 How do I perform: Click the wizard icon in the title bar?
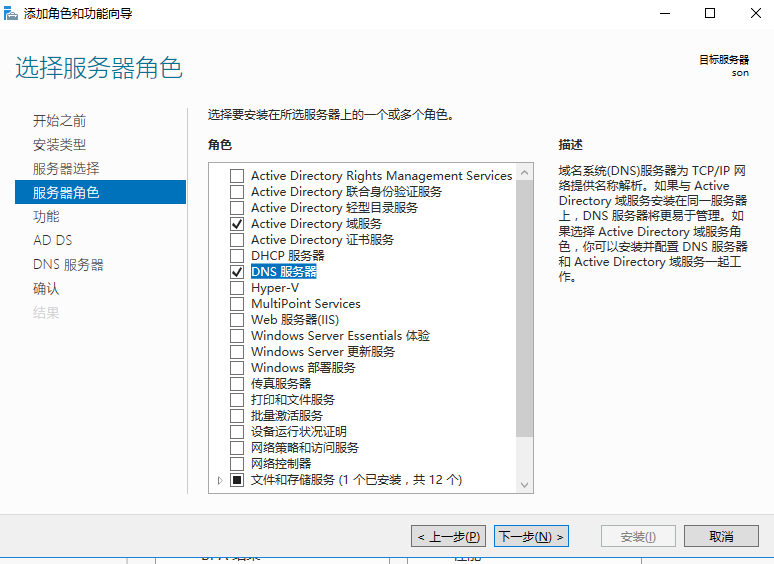click(10, 13)
